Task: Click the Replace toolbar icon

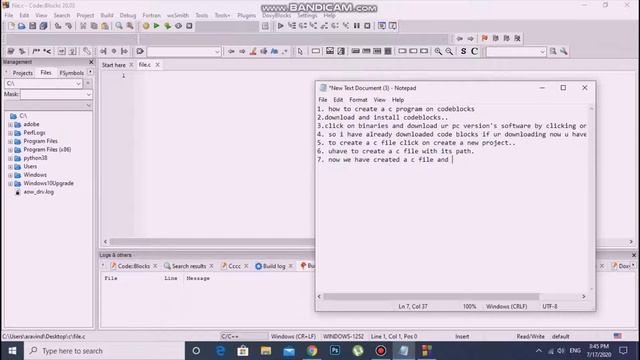Action: pos(130,26)
